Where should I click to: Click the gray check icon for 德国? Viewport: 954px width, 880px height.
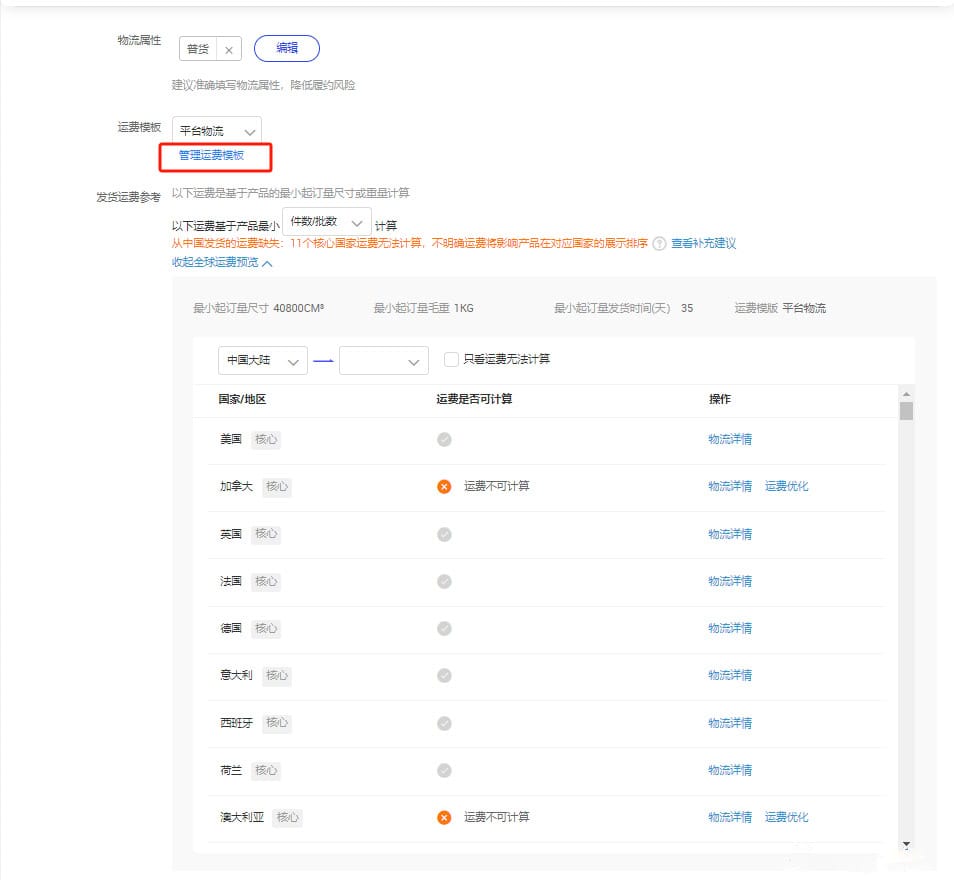444,629
